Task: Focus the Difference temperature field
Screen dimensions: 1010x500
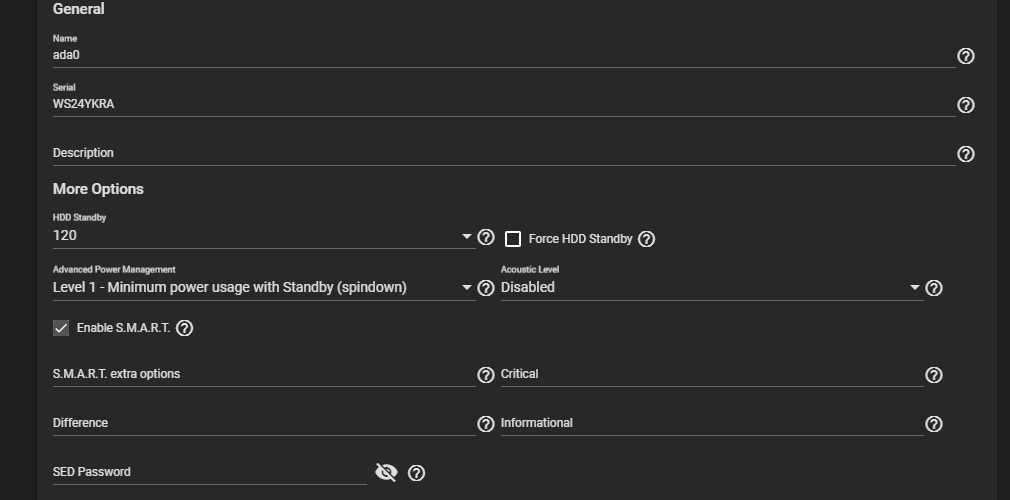Action: click(x=260, y=423)
